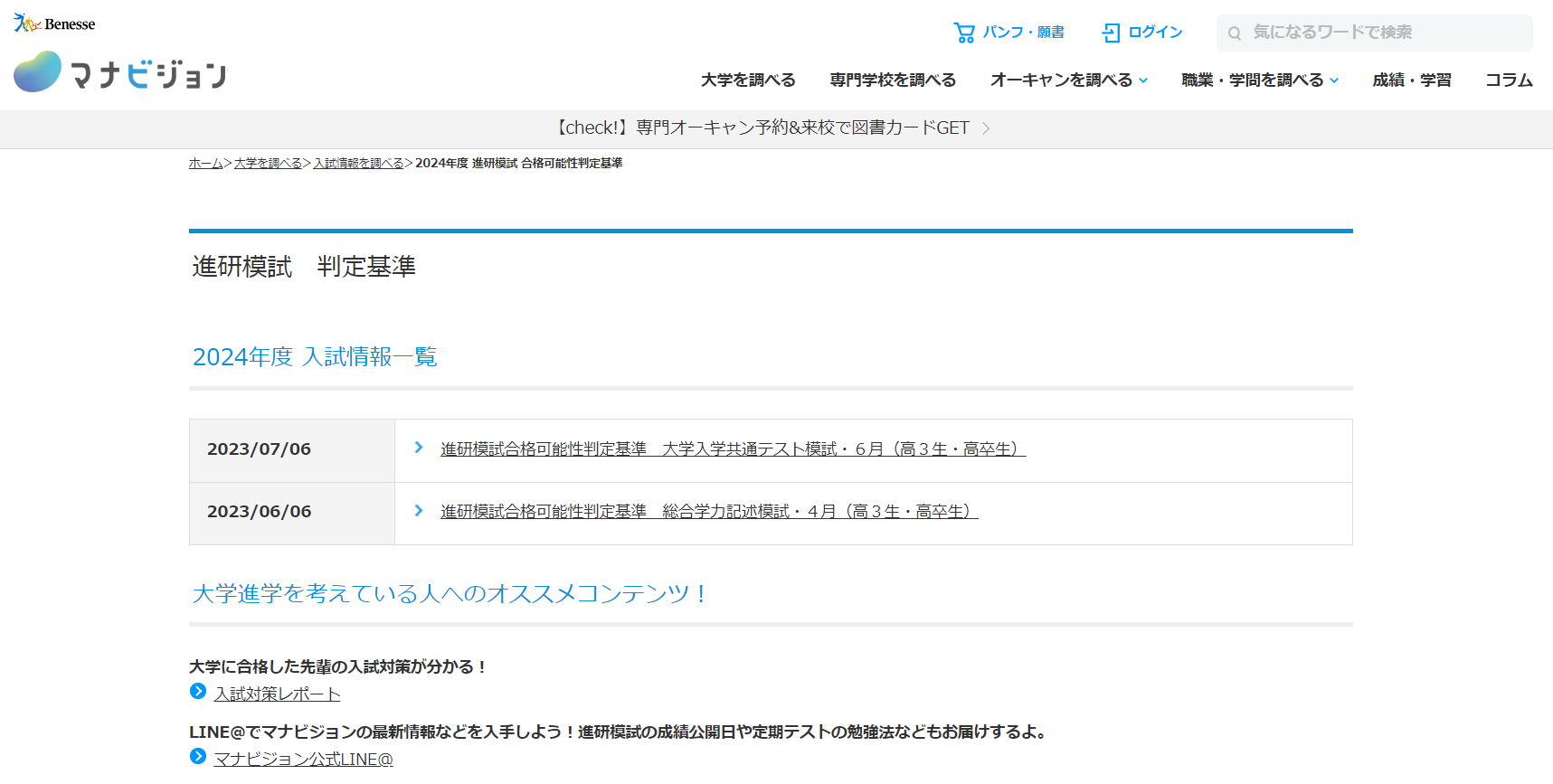Click the ホーム breadcrumb link
The height and width of the screenshot is (784, 1553).
coord(205,164)
